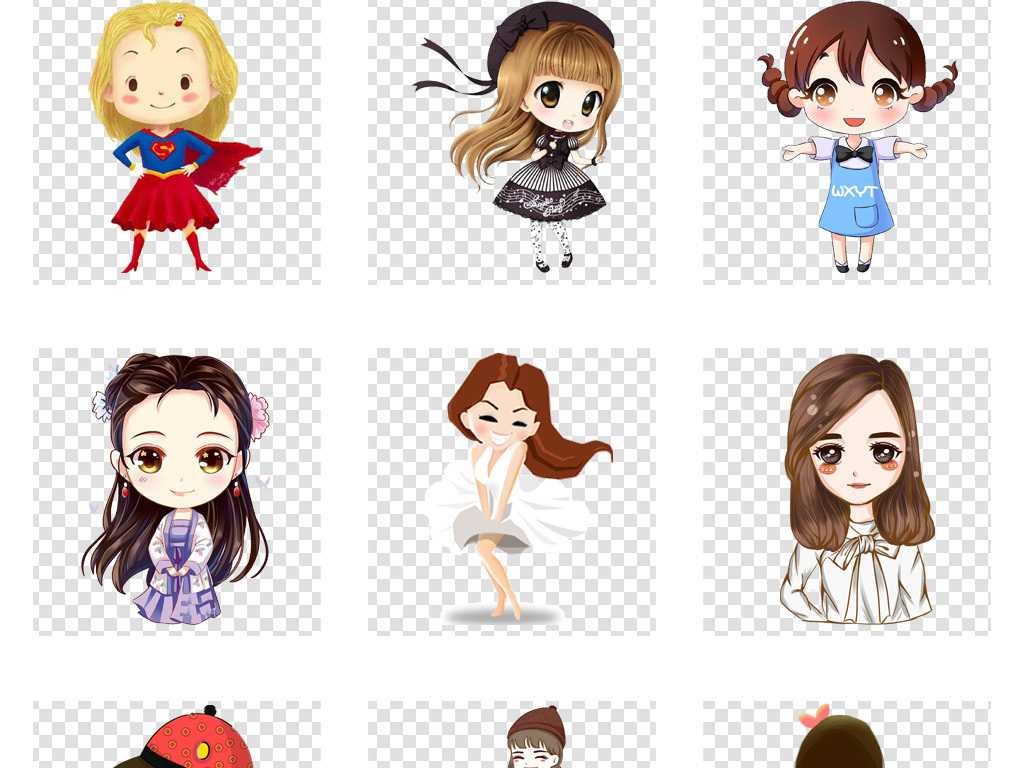The image size is (1024, 768).
Task: Click the white blue flower in hair
Action: coord(103,403)
